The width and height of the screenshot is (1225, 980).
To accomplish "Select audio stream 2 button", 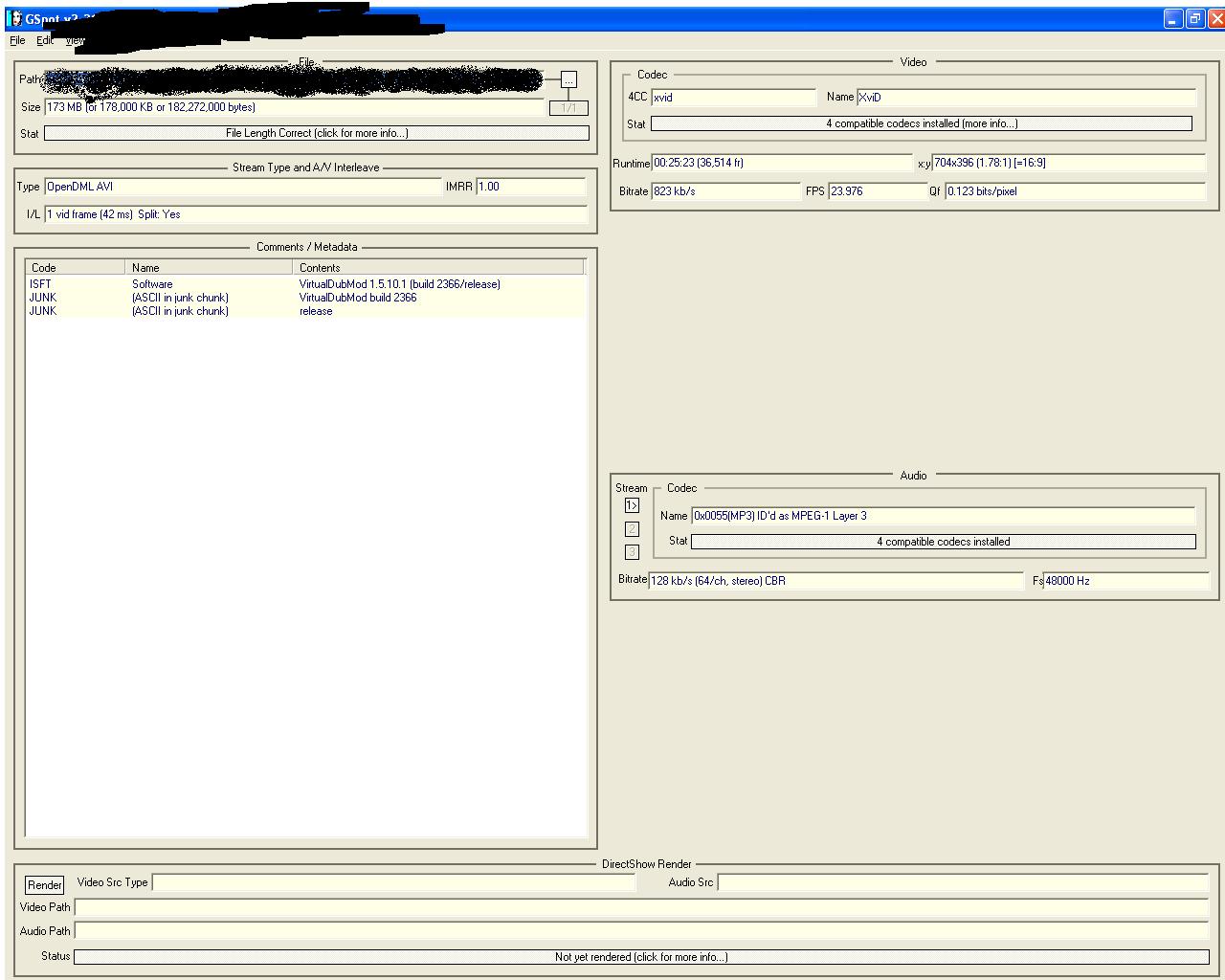I will click(632, 528).
